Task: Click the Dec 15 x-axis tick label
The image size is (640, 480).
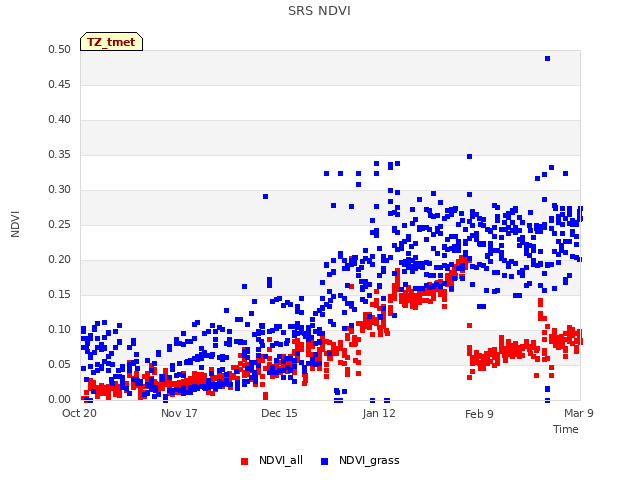Action: click(279, 413)
